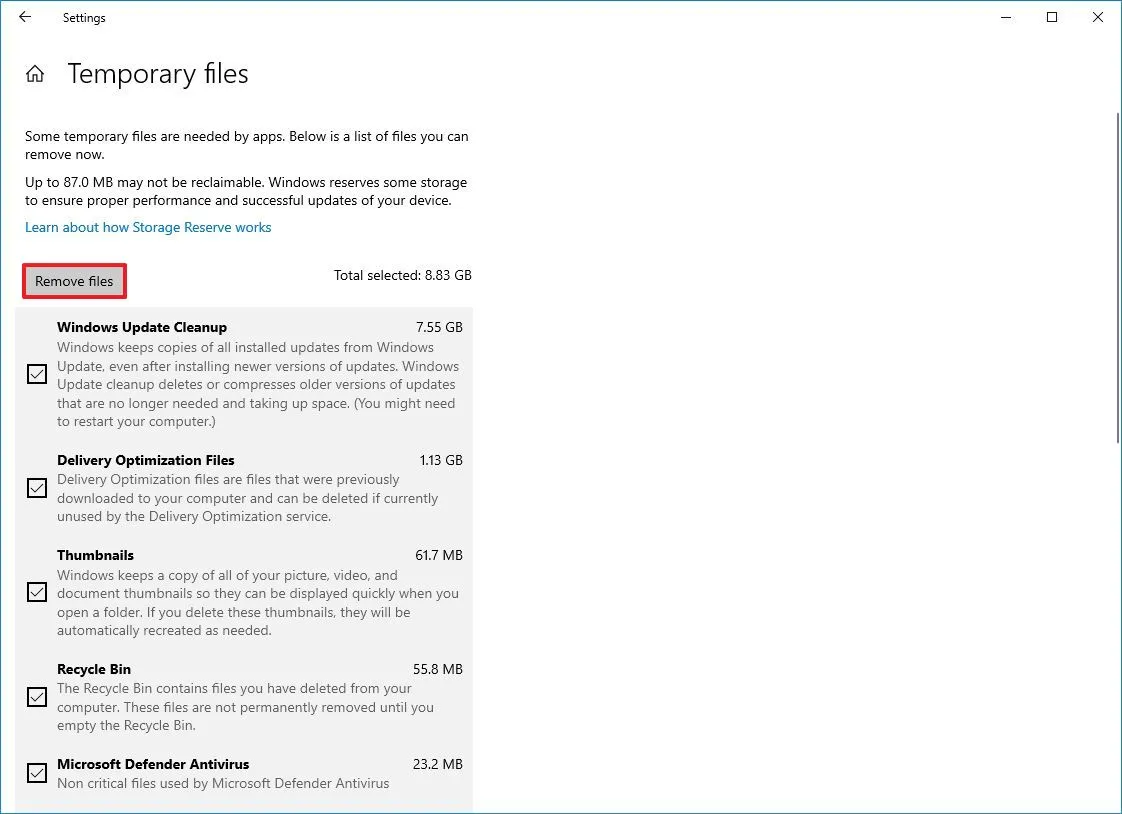
Task: Click the Thumbnails item title
Action: (95, 555)
